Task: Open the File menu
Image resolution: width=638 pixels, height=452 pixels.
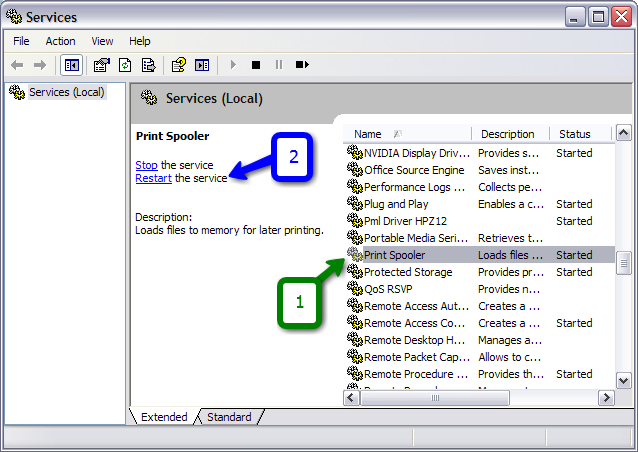Action: click(21, 41)
